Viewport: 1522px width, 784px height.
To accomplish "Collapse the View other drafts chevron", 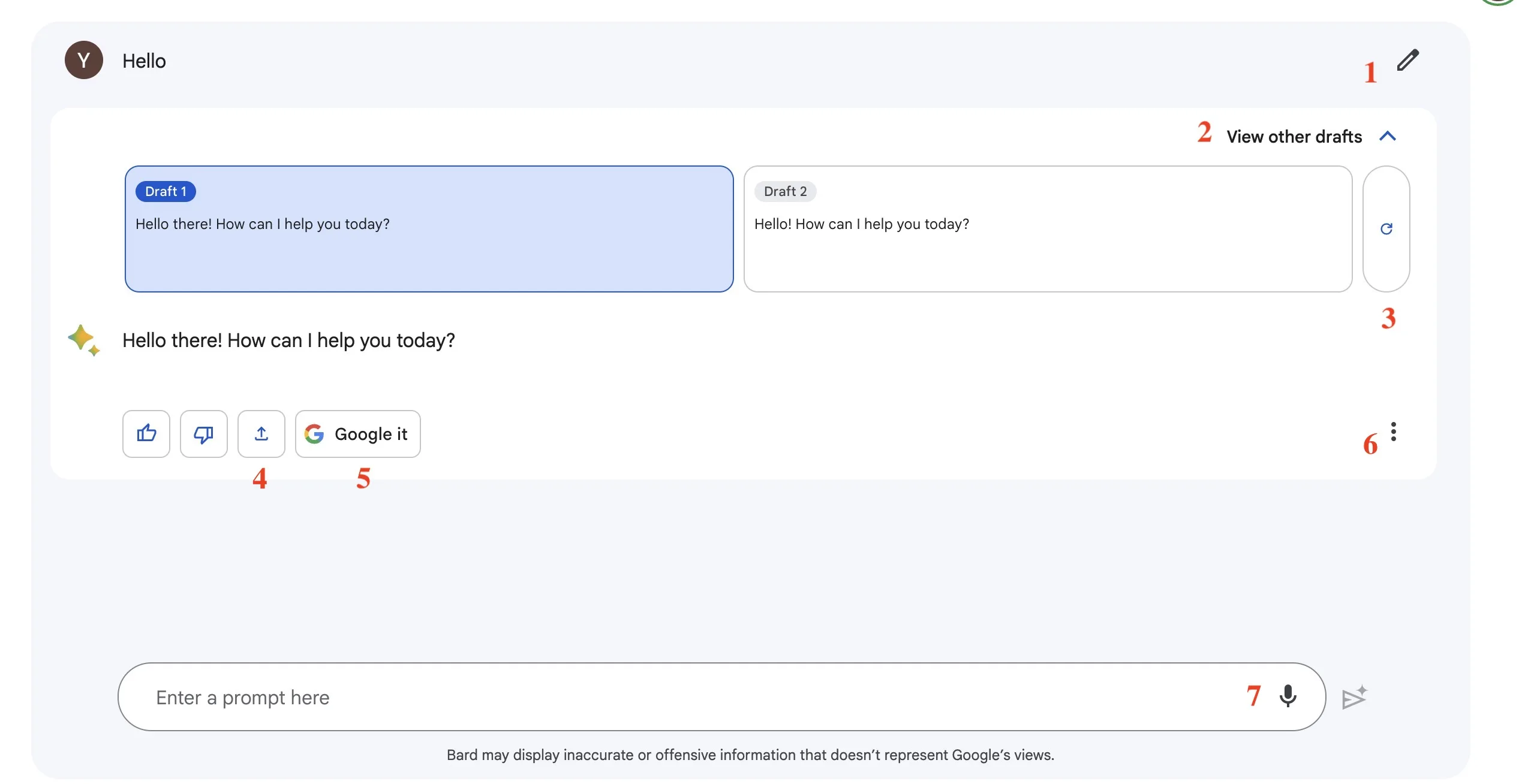I will (x=1387, y=136).
